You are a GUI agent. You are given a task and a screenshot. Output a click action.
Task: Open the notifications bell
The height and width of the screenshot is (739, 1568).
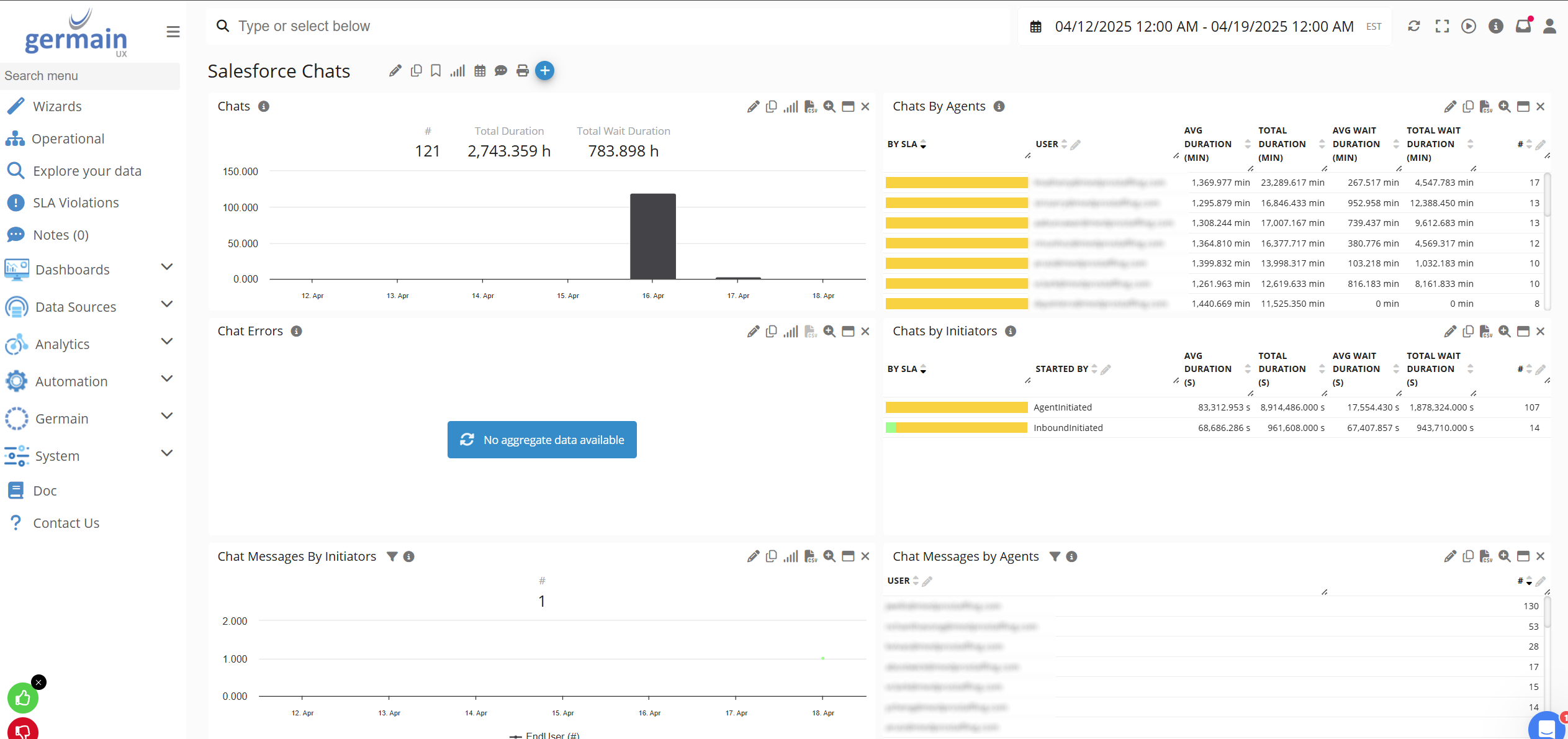[1523, 26]
